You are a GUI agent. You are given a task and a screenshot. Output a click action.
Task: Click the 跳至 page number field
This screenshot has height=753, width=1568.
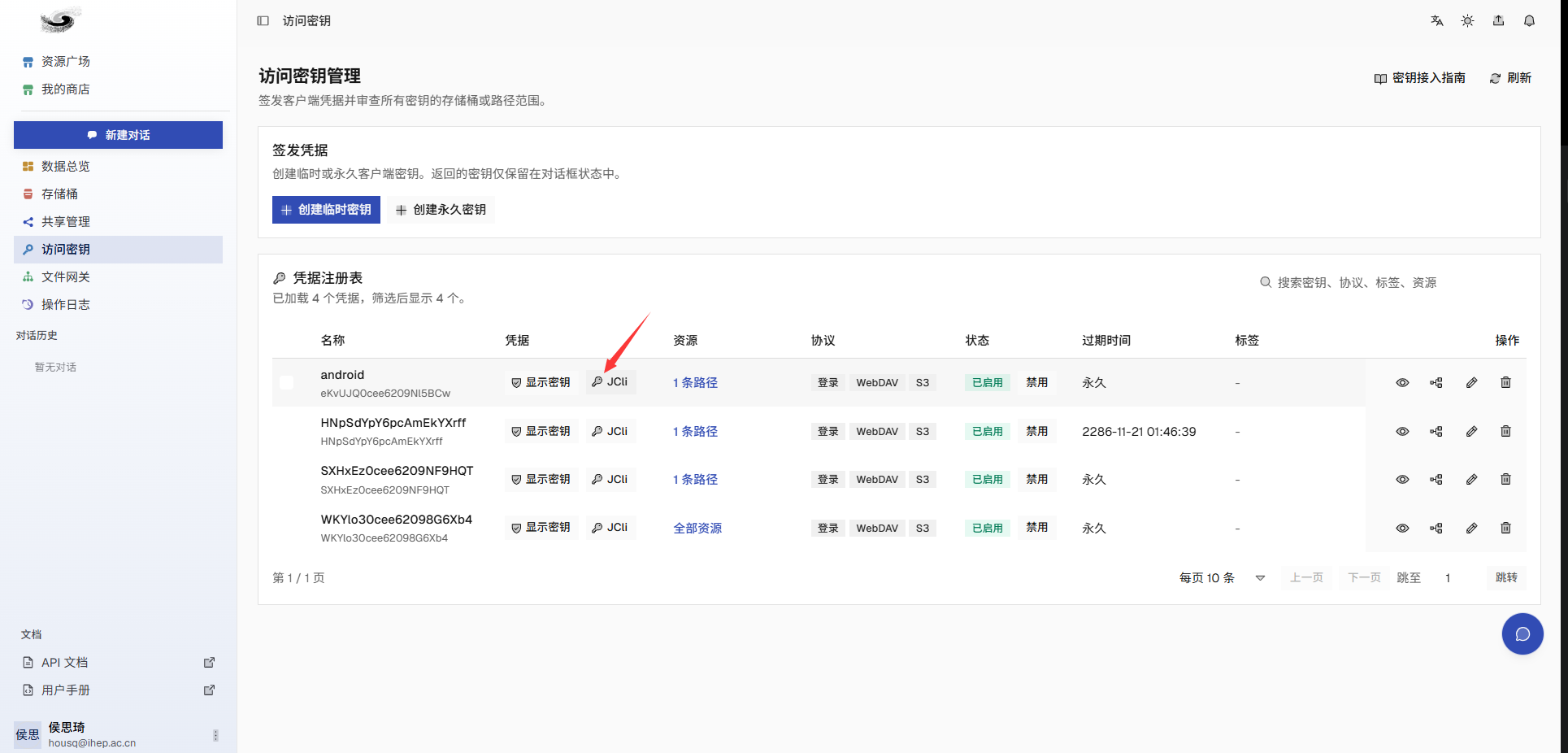(1455, 578)
